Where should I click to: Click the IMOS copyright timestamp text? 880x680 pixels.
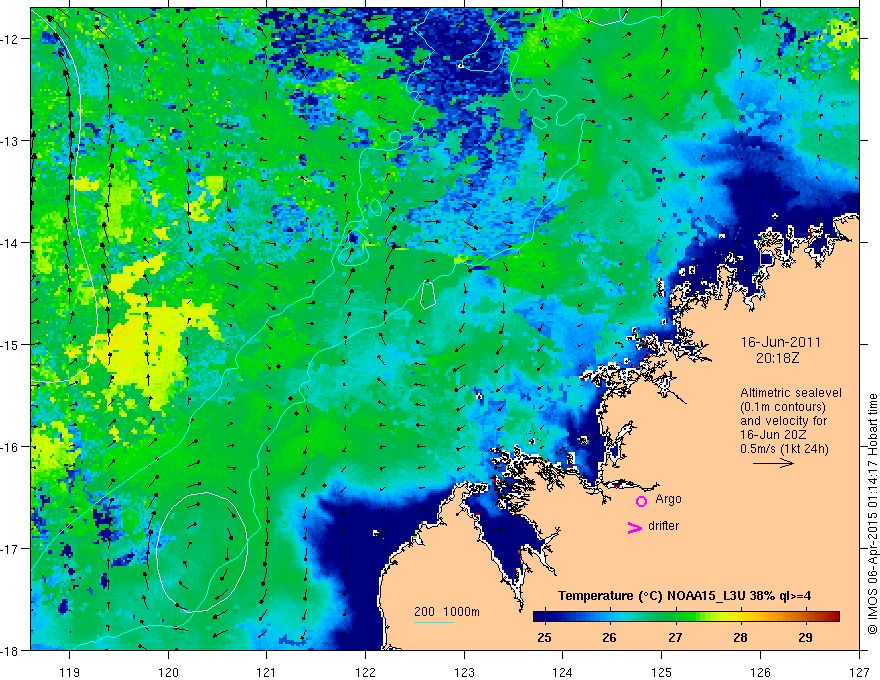[x=872, y=514]
